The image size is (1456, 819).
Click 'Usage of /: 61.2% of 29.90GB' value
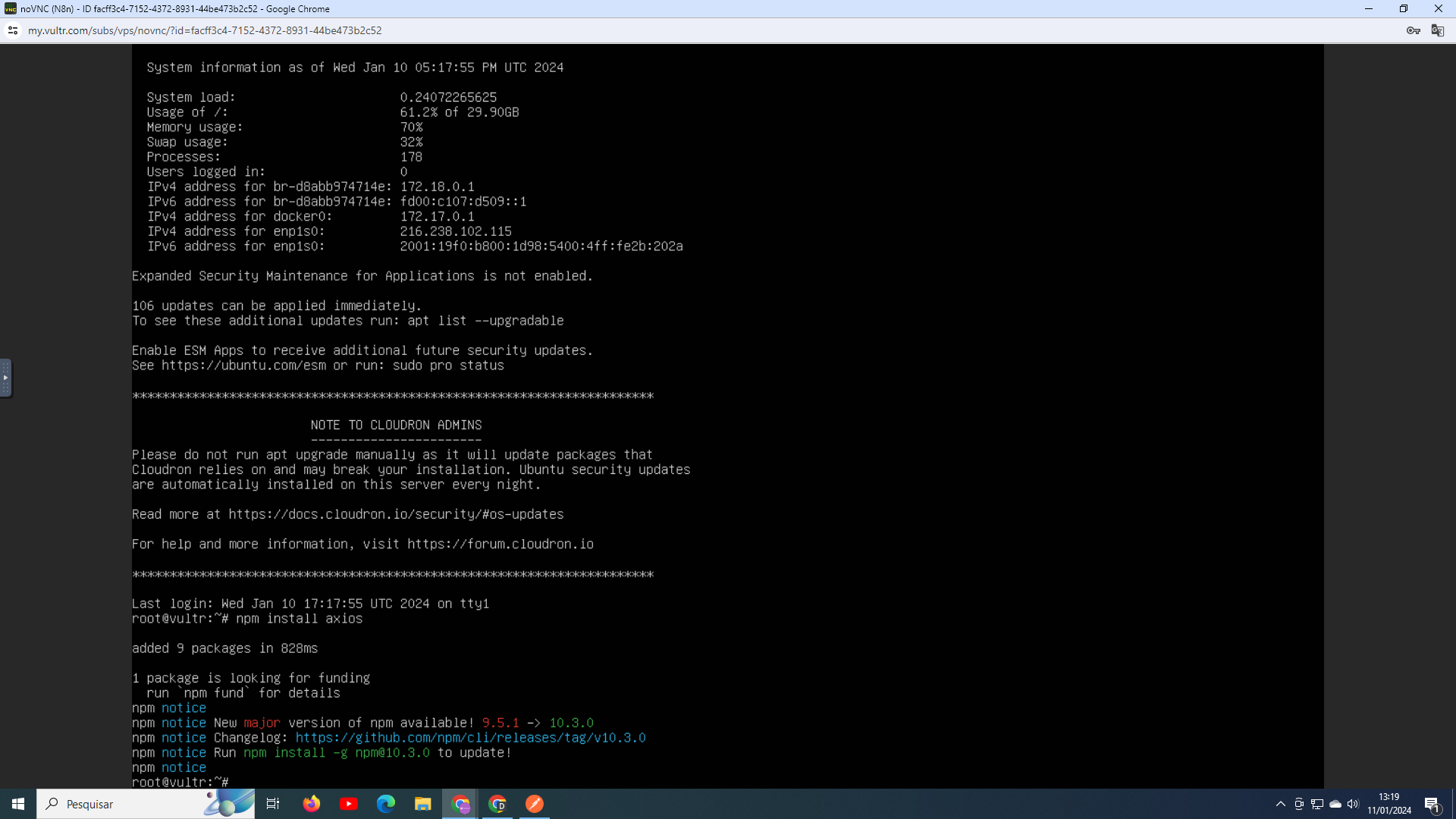click(x=460, y=112)
